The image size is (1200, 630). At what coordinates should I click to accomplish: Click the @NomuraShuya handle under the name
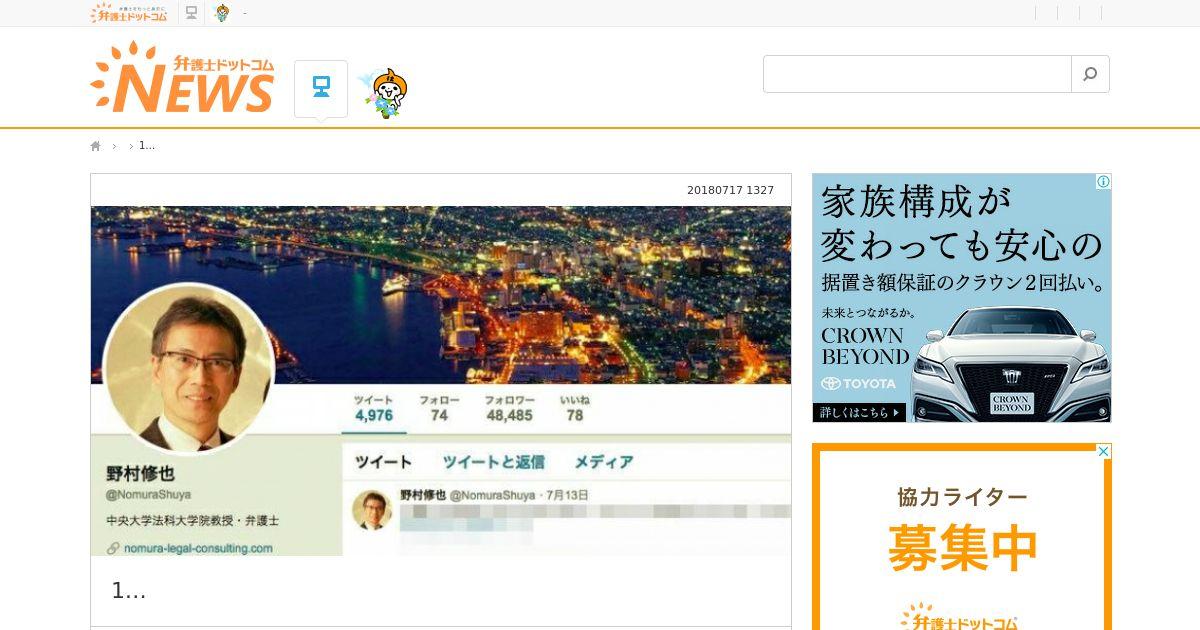[x=148, y=495]
